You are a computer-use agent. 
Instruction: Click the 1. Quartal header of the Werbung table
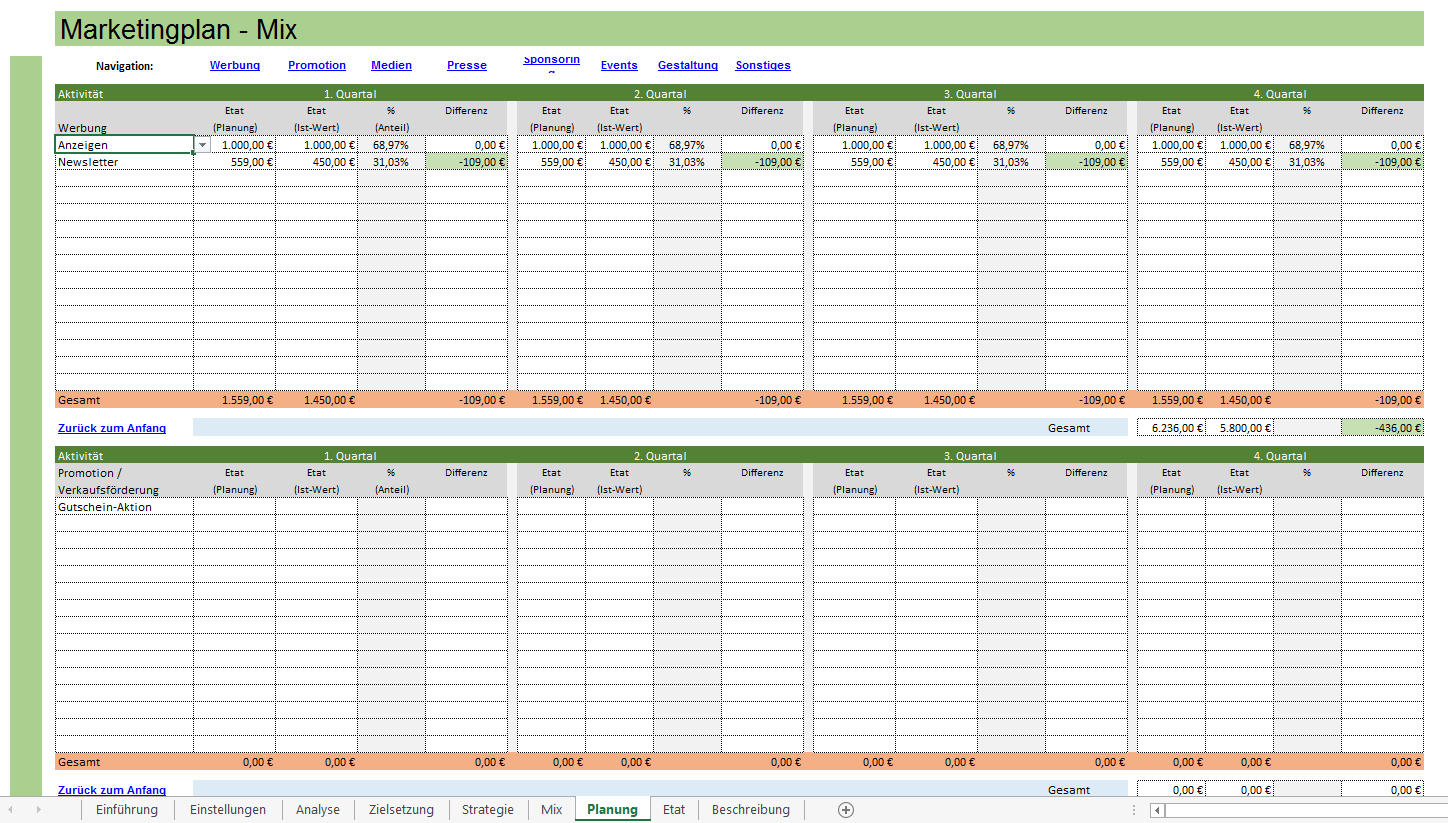click(350, 94)
